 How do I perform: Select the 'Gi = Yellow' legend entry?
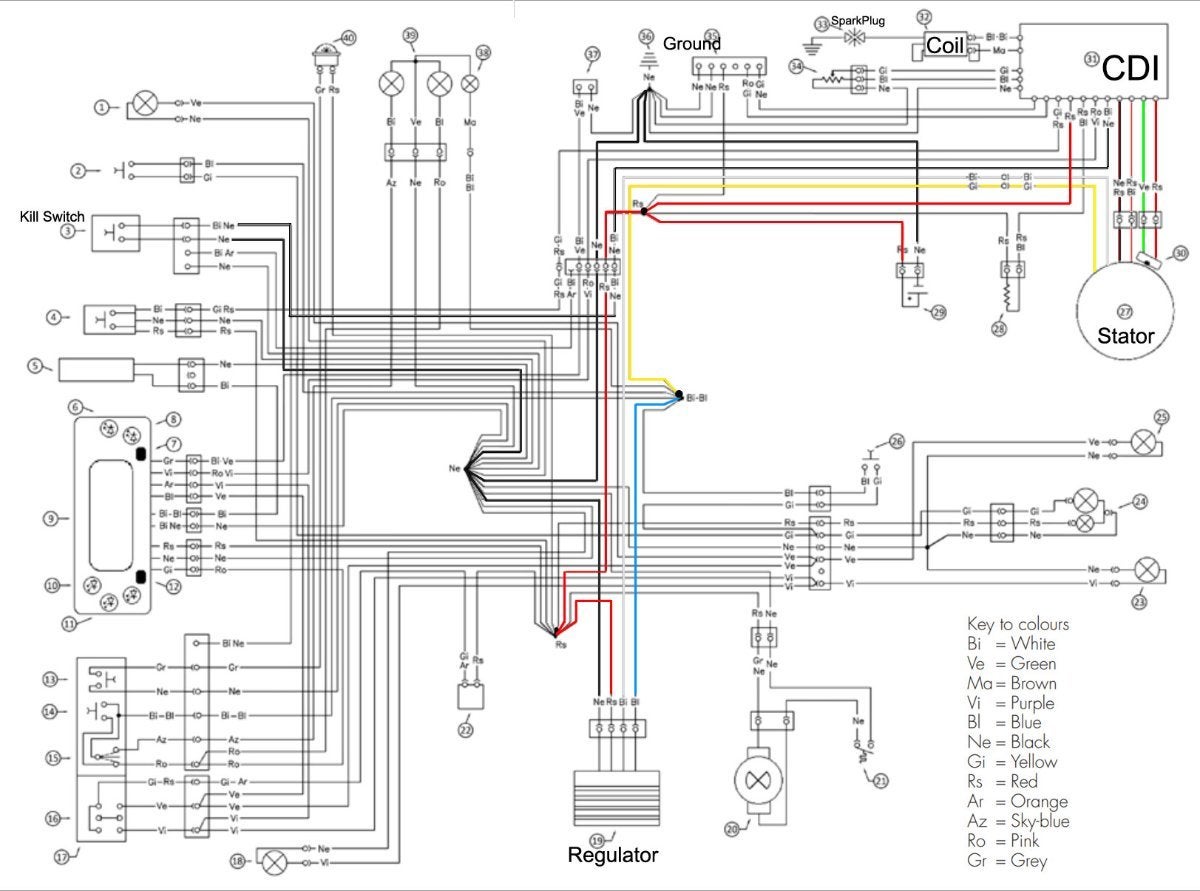click(1012, 762)
